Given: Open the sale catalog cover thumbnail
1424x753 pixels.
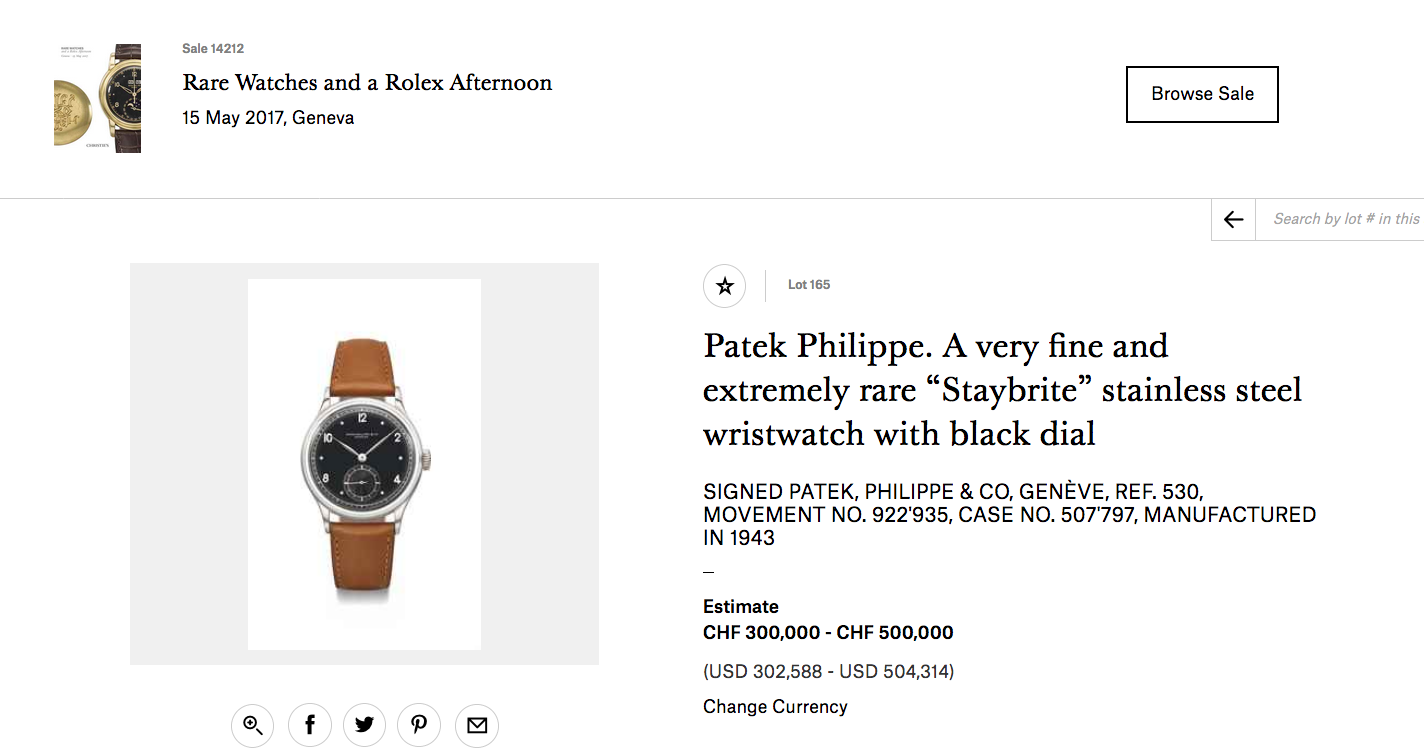Looking at the screenshot, I should pos(97,98).
